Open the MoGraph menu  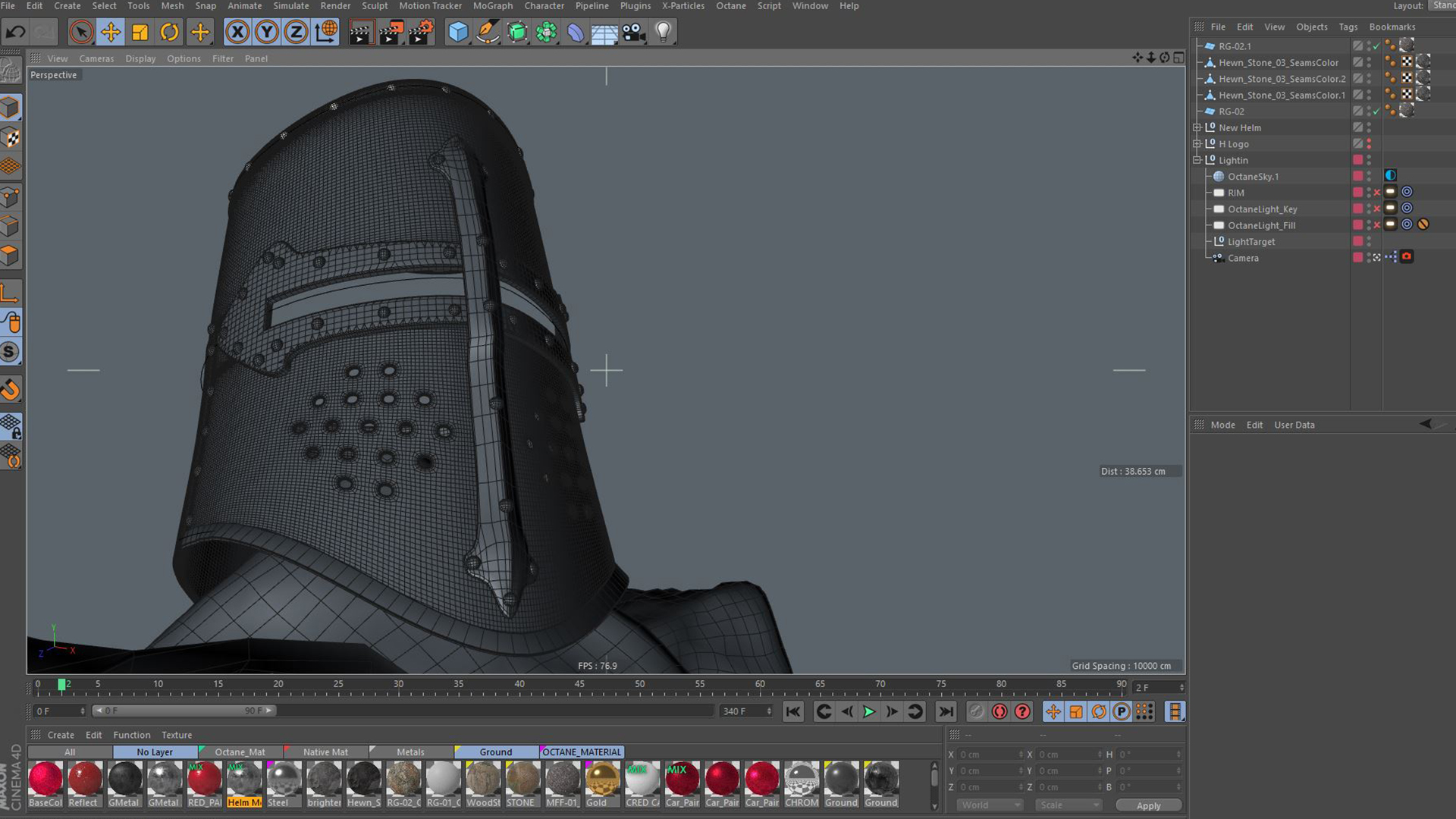[x=492, y=6]
